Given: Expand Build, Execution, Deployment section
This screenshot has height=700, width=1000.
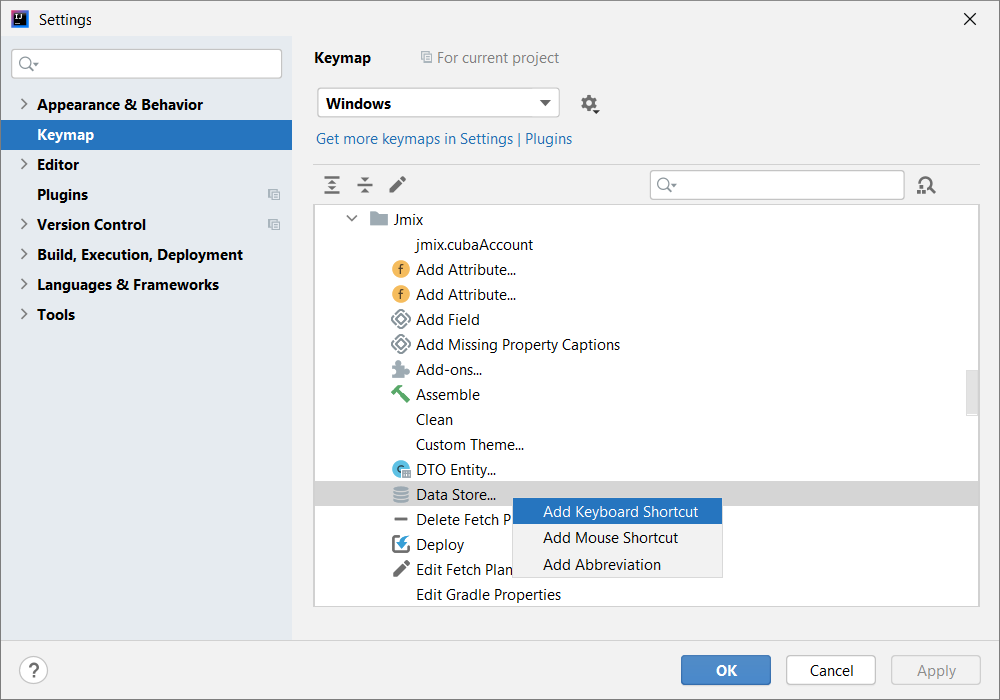Looking at the screenshot, I should pyautogui.click(x=24, y=254).
